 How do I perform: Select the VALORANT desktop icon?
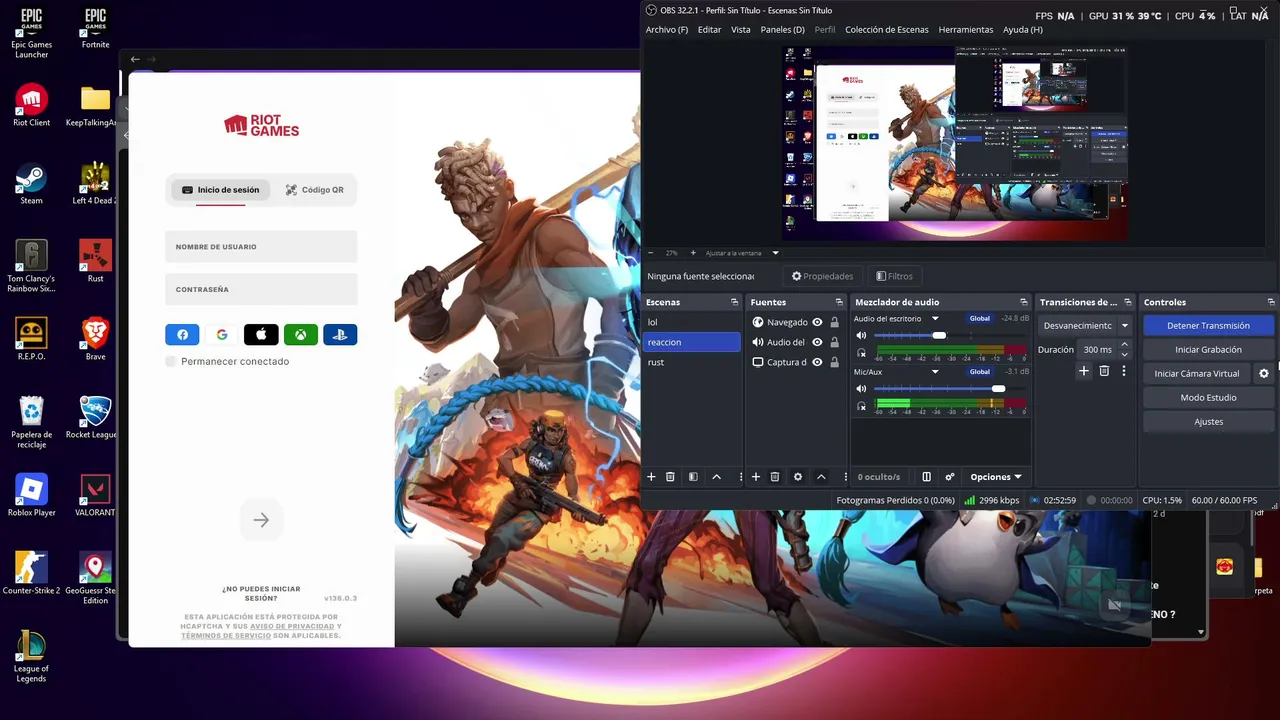[95, 495]
